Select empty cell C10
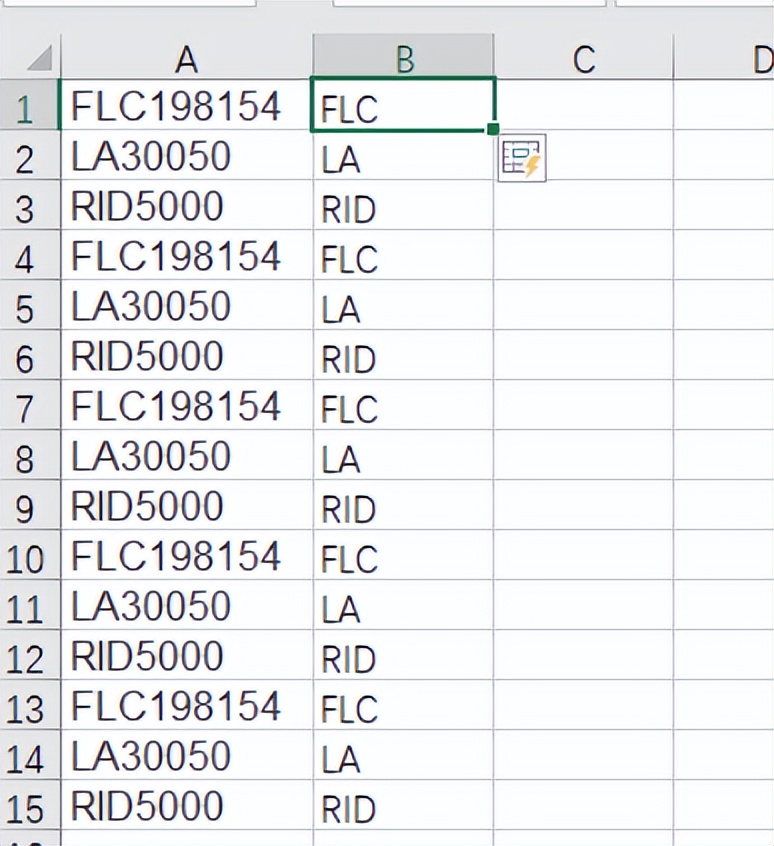Image resolution: width=774 pixels, height=846 pixels. pyautogui.click(x=583, y=555)
